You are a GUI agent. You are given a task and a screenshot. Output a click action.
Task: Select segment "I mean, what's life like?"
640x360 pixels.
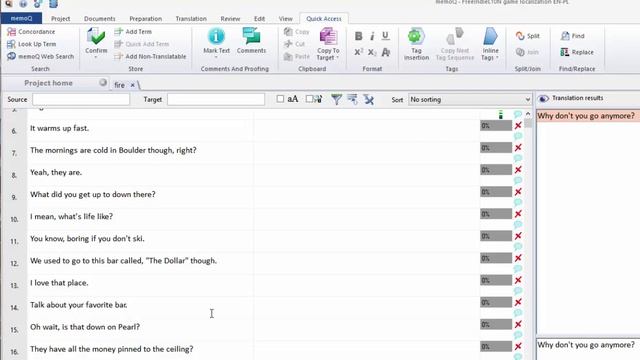71,216
